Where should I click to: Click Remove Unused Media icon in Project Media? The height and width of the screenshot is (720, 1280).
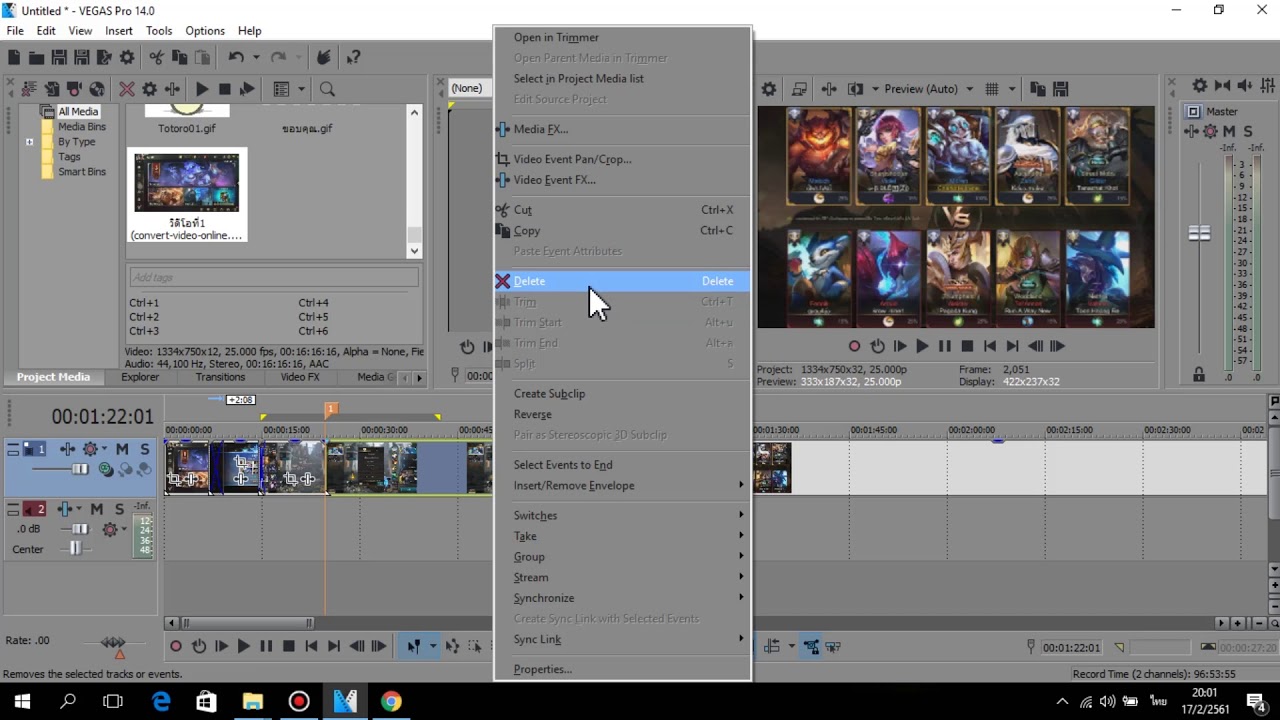(29, 89)
